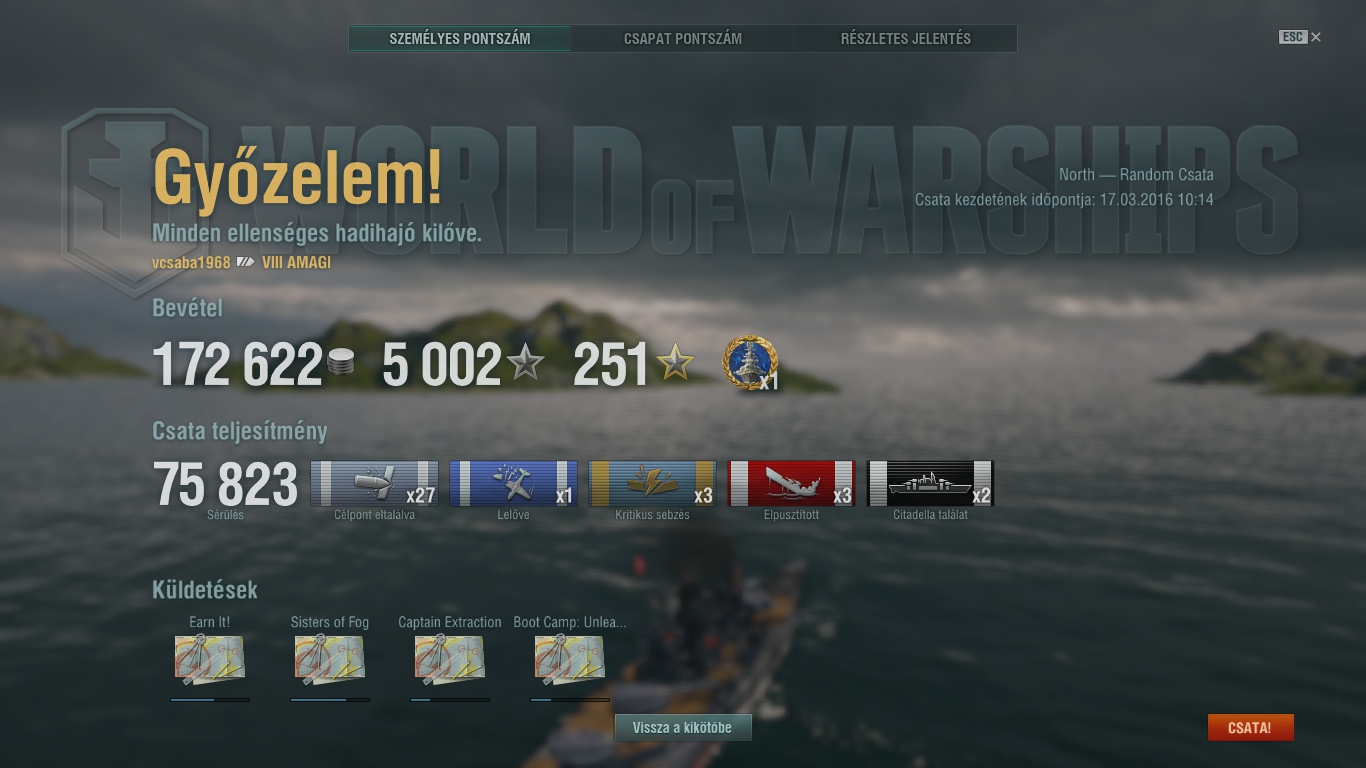Select the Kritikus sebzés ribbon

click(653, 484)
